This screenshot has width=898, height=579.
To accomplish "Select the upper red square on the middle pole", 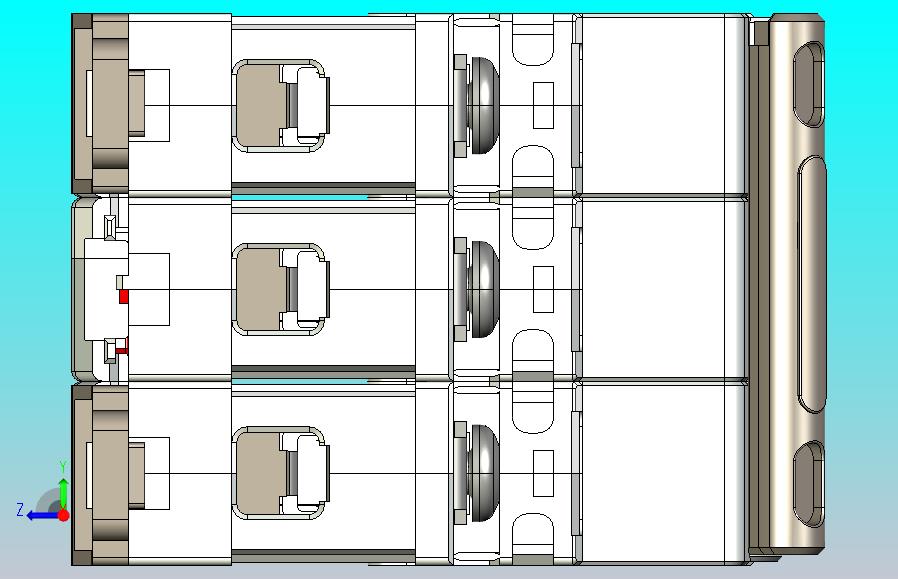I will click(x=124, y=297).
